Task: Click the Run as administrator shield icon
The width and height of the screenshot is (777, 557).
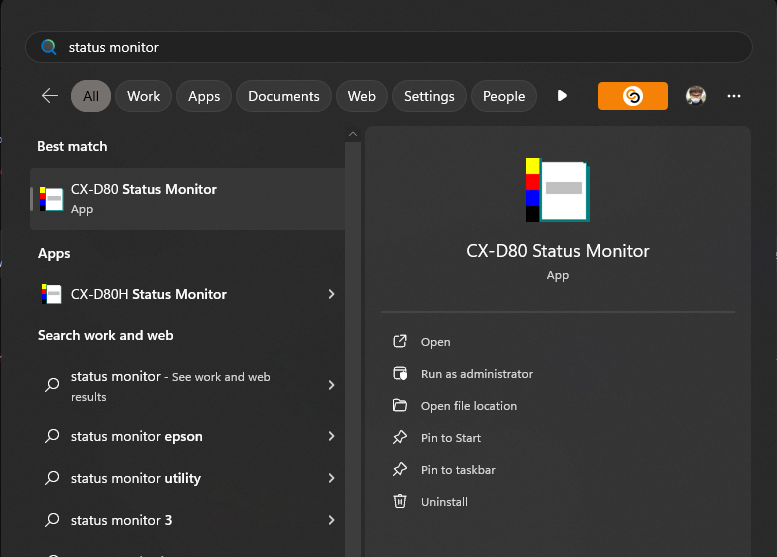Action: click(x=400, y=373)
